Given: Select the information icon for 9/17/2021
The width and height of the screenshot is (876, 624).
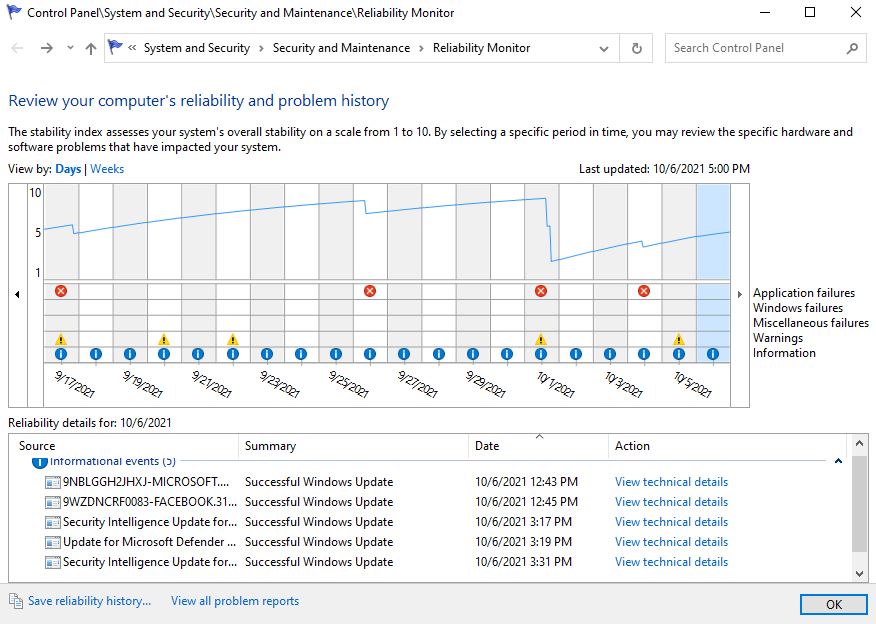Looking at the screenshot, I should [x=61, y=354].
